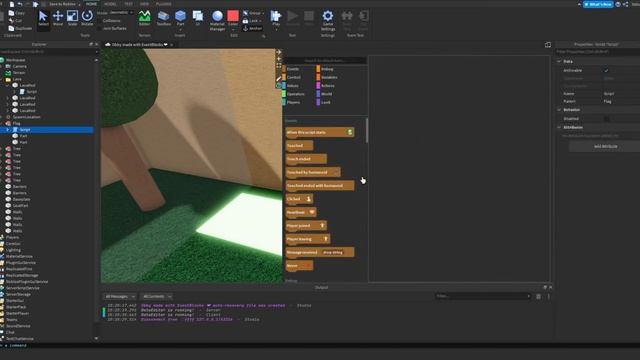Click the Players category color square

[x=284, y=102]
